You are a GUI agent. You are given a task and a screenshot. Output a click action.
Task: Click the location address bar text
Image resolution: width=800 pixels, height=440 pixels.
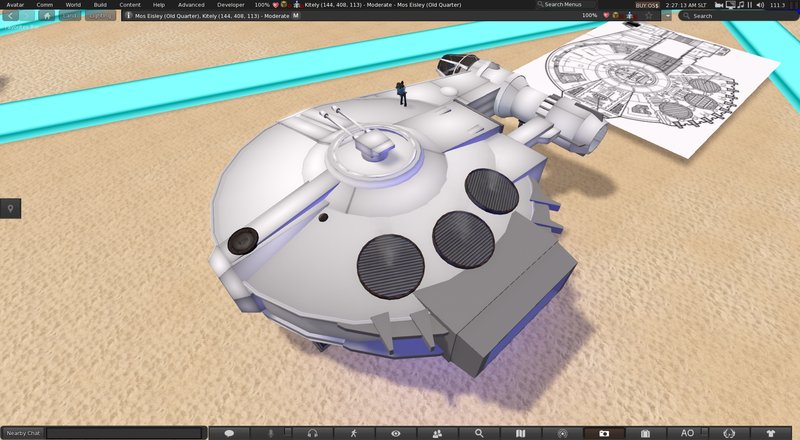click(x=212, y=16)
